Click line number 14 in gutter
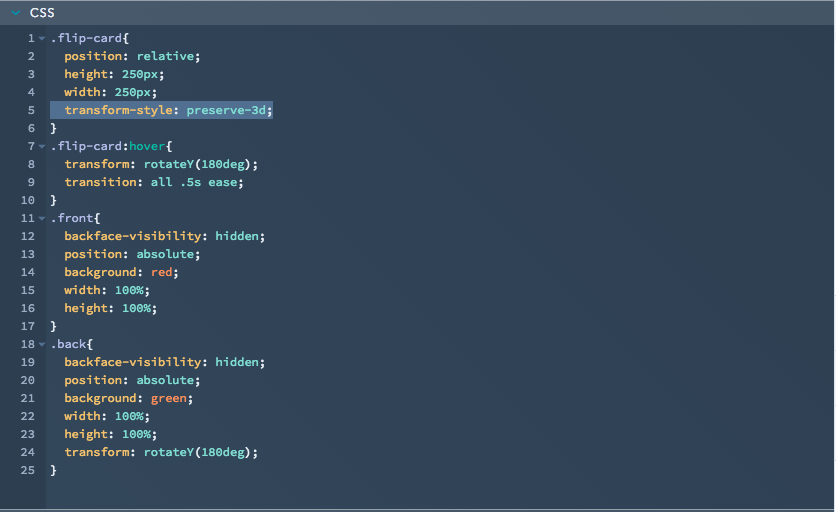The width and height of the screenshot is (836, 512). [x=28, y=273]
